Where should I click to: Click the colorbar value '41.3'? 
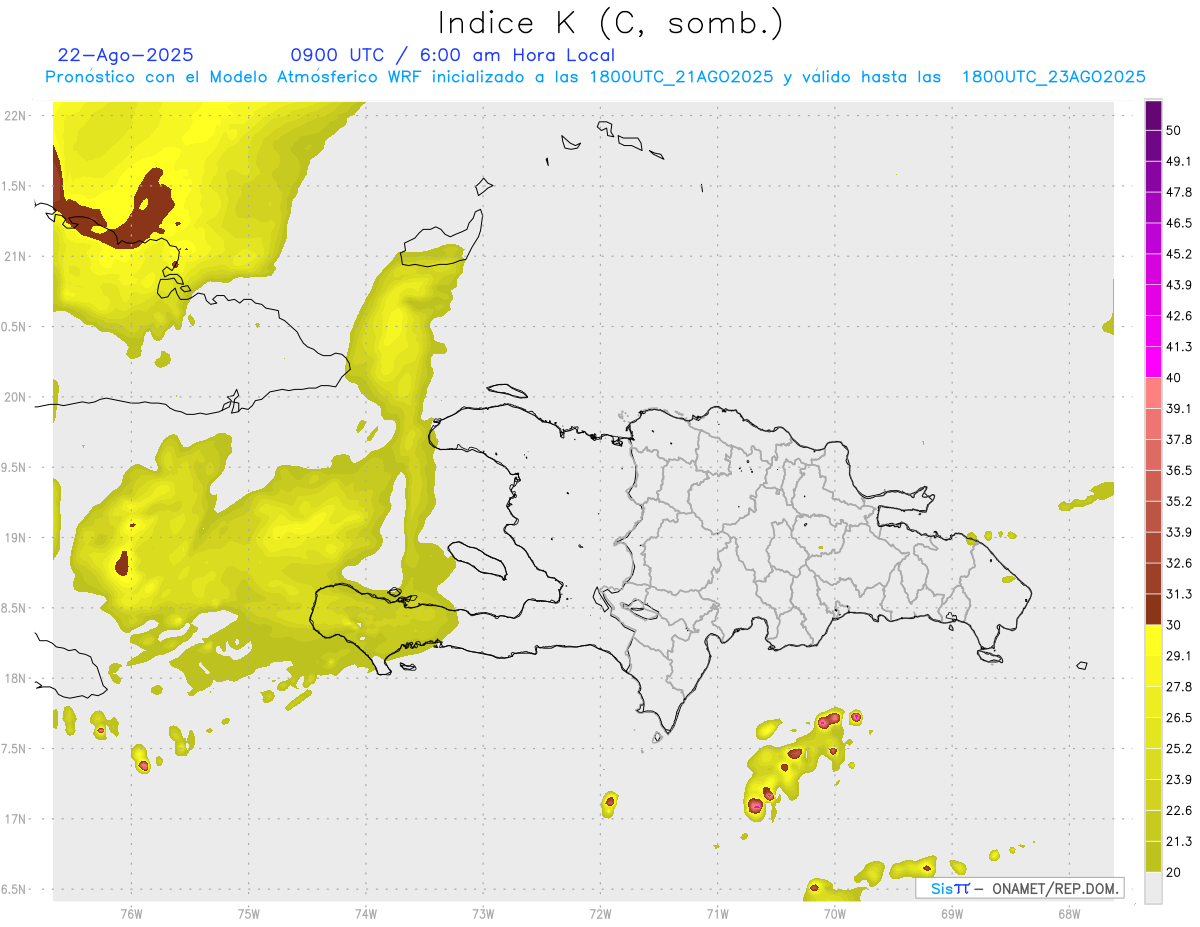[1179, 347]
